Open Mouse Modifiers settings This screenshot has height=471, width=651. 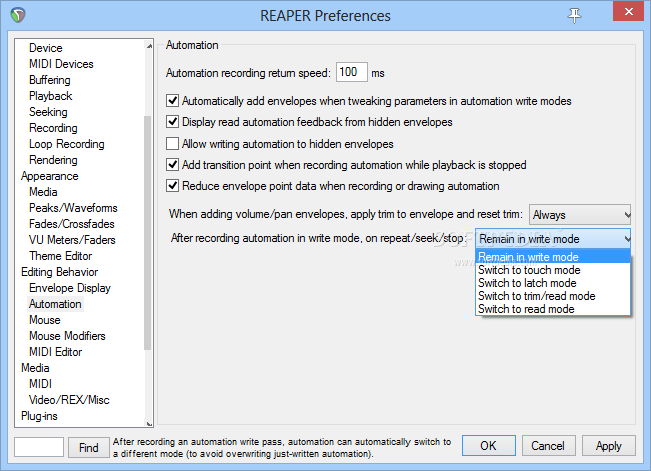67,336
